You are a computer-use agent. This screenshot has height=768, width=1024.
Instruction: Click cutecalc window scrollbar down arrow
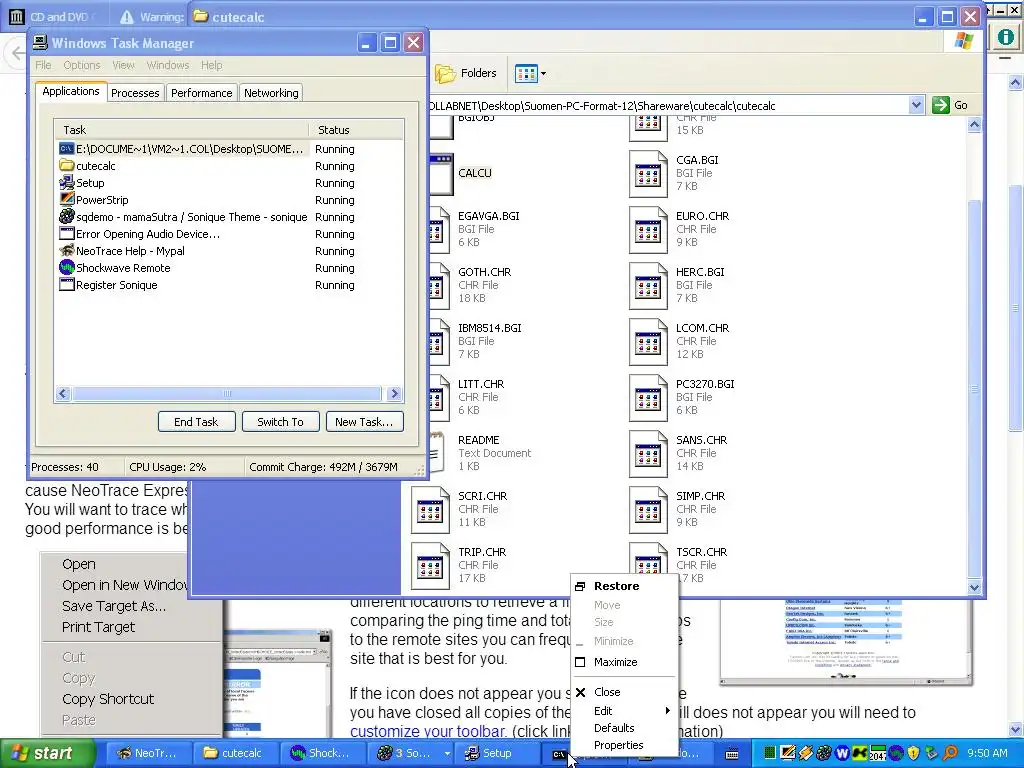974,587
